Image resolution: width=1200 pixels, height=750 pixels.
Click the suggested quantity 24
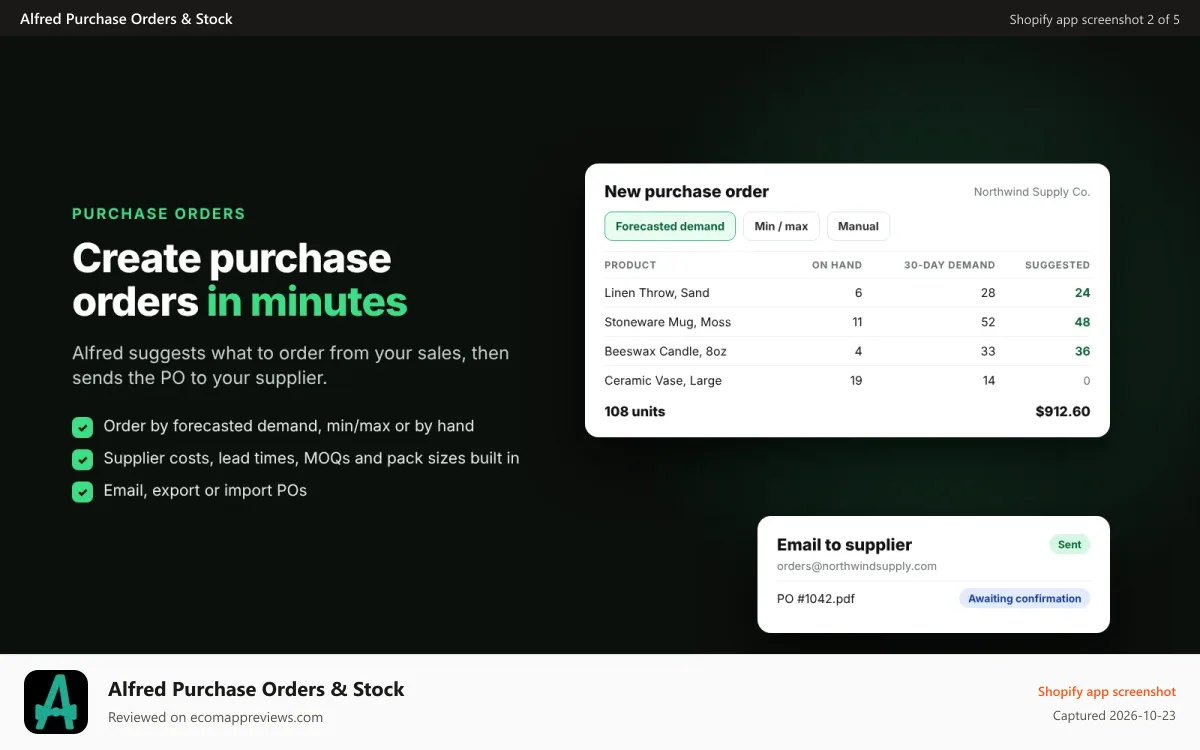[x=1082, y=293]
